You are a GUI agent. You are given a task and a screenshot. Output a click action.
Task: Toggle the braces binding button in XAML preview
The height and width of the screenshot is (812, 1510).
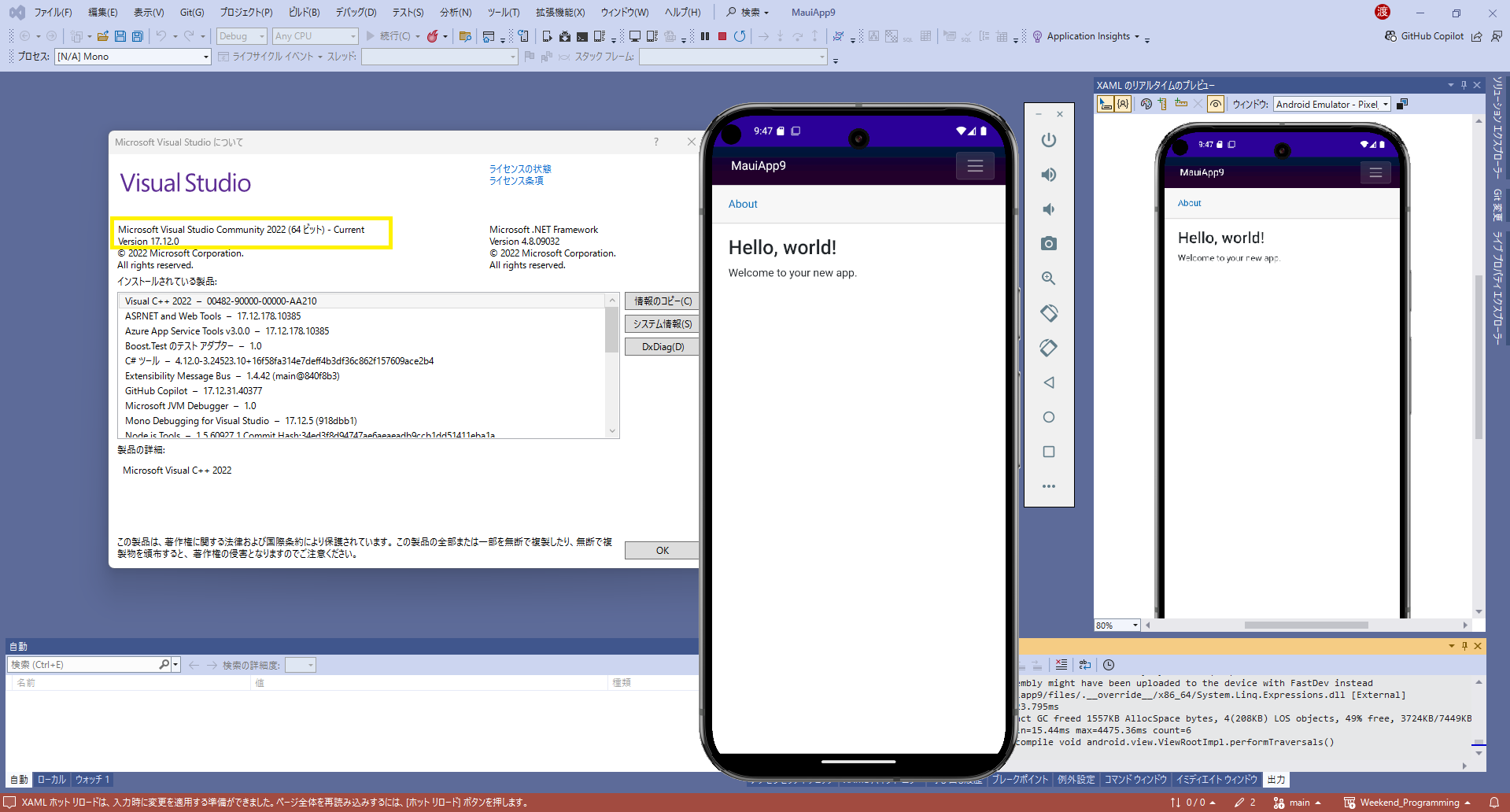point(1123,104)
